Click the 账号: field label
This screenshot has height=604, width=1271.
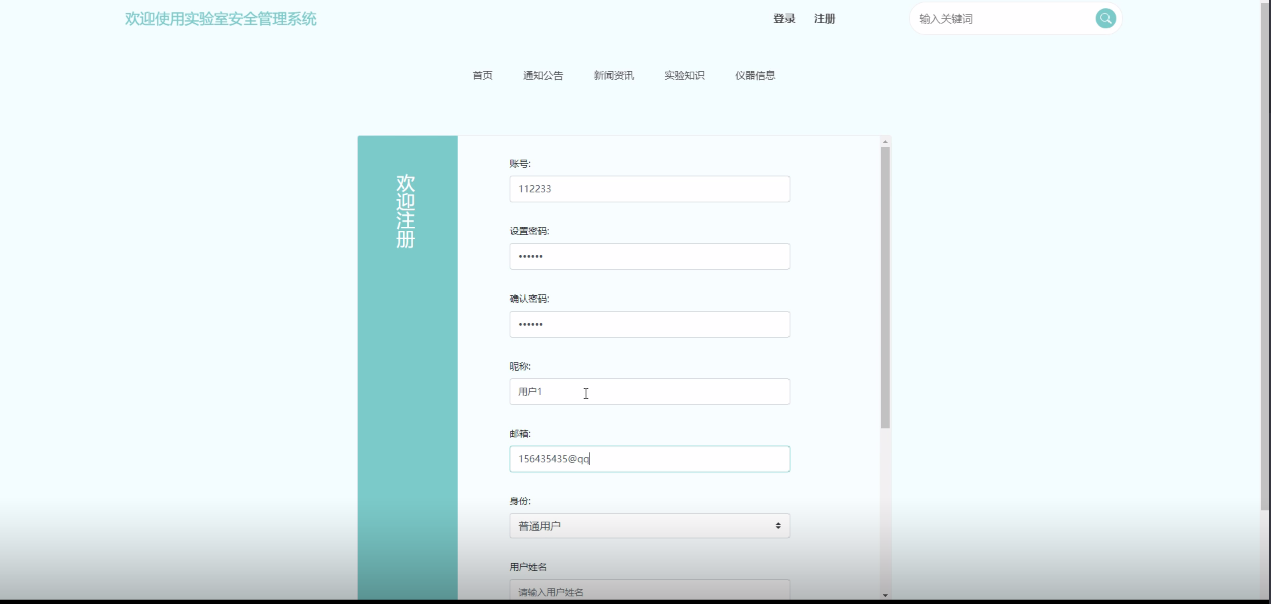520,163
